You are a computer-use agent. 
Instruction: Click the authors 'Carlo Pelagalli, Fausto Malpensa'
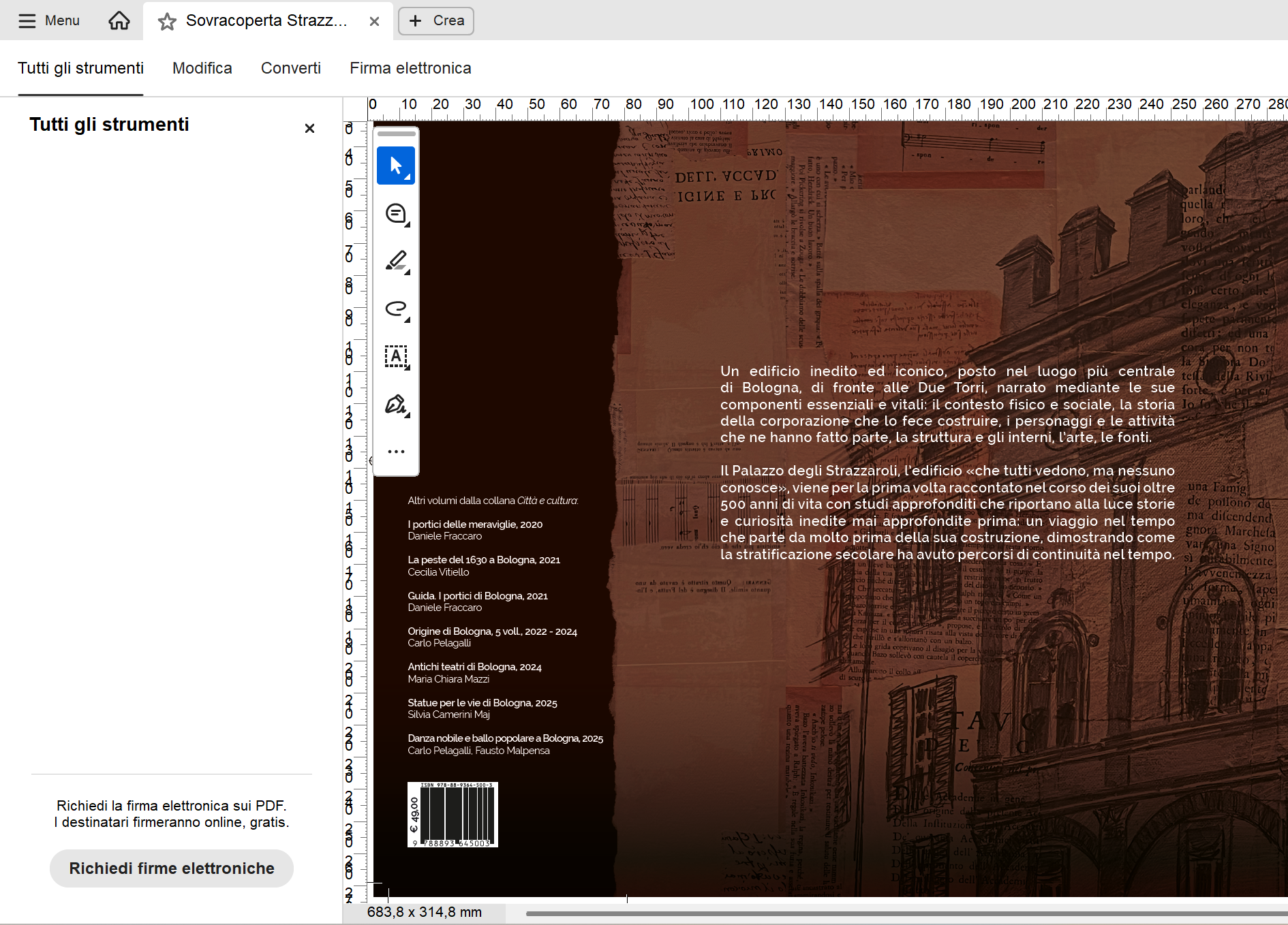click(x=478, y=751)
